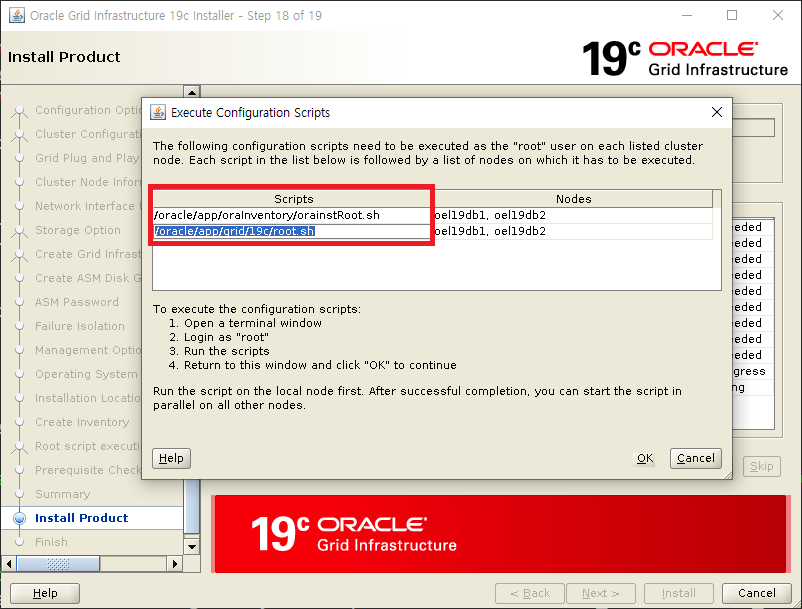Viewport: 802px width, 609px height.
Task: Click the Finish step bullet icon
Action: [19, 542]
